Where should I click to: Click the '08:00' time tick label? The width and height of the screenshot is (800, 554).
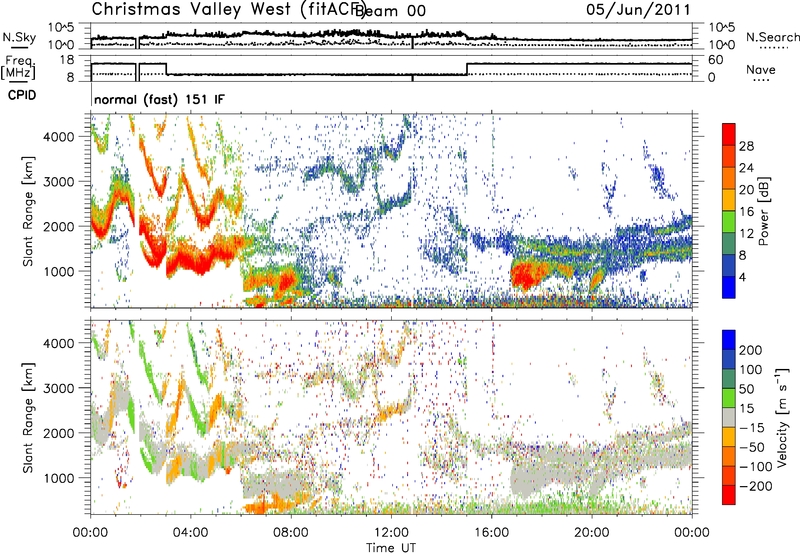point(291,533)
